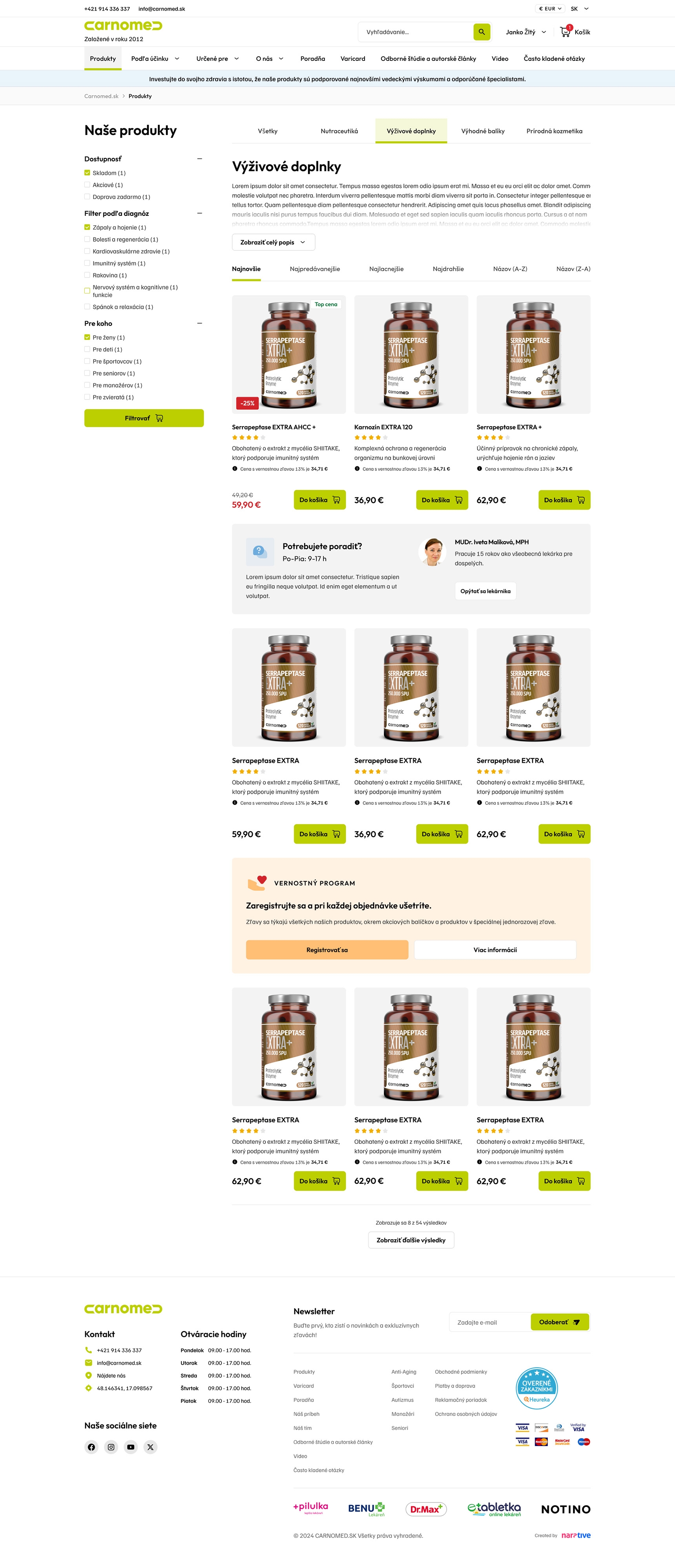Click Zobraziť ďalšie výsledky button
The width and height of the screenshot is (675, 1568).
(411, 1240)
